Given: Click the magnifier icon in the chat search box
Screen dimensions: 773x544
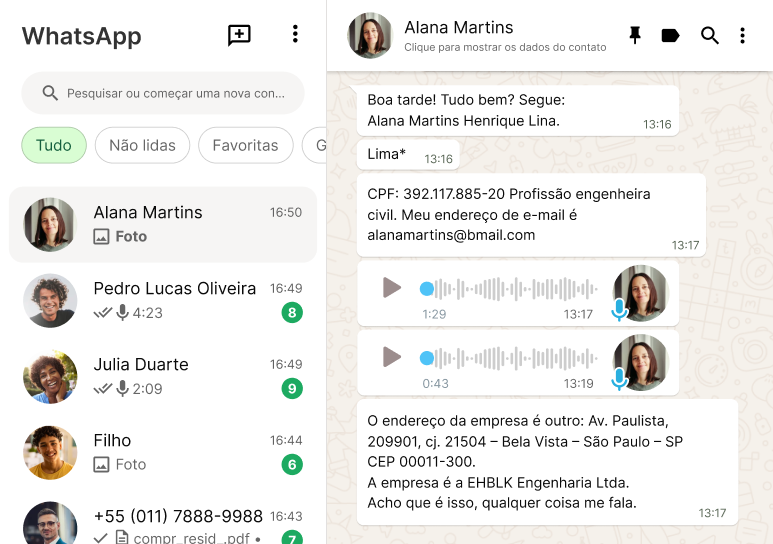Looking at the screenshot, I should point(50,93).
